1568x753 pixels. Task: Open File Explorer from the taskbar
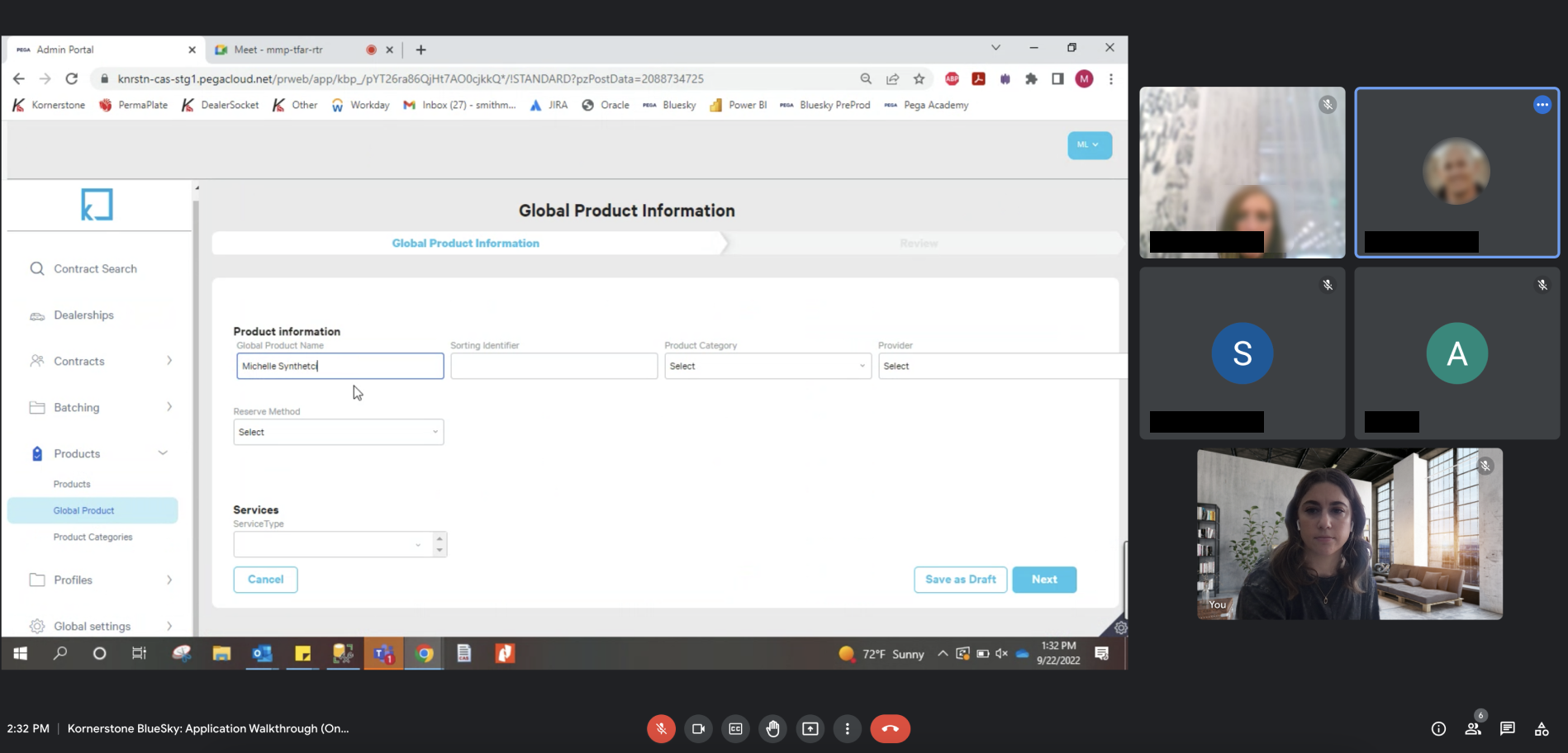[x=221, y=653]
